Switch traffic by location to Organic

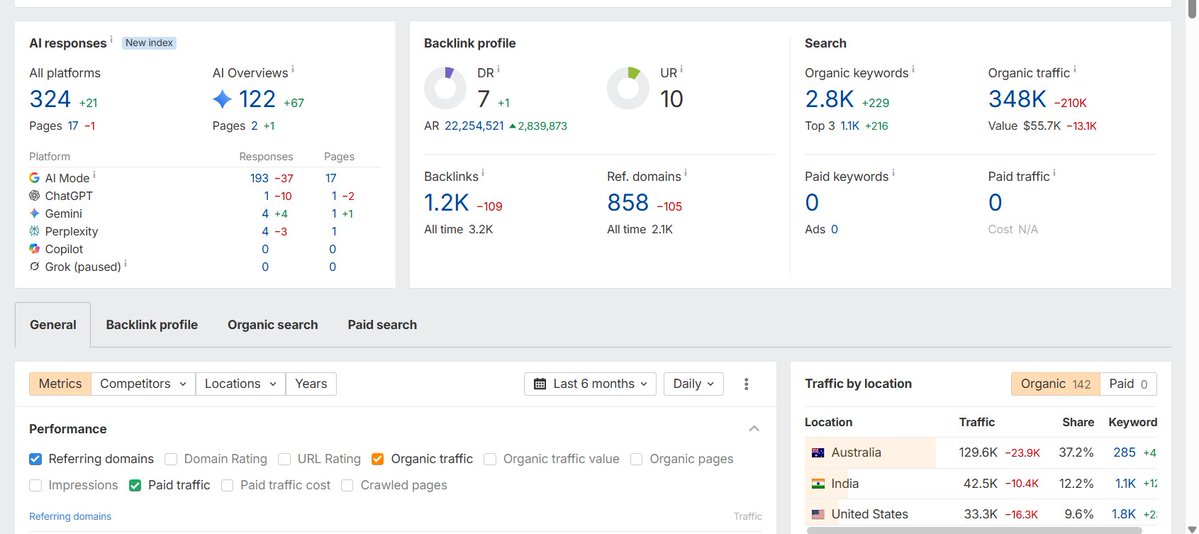1055,384
